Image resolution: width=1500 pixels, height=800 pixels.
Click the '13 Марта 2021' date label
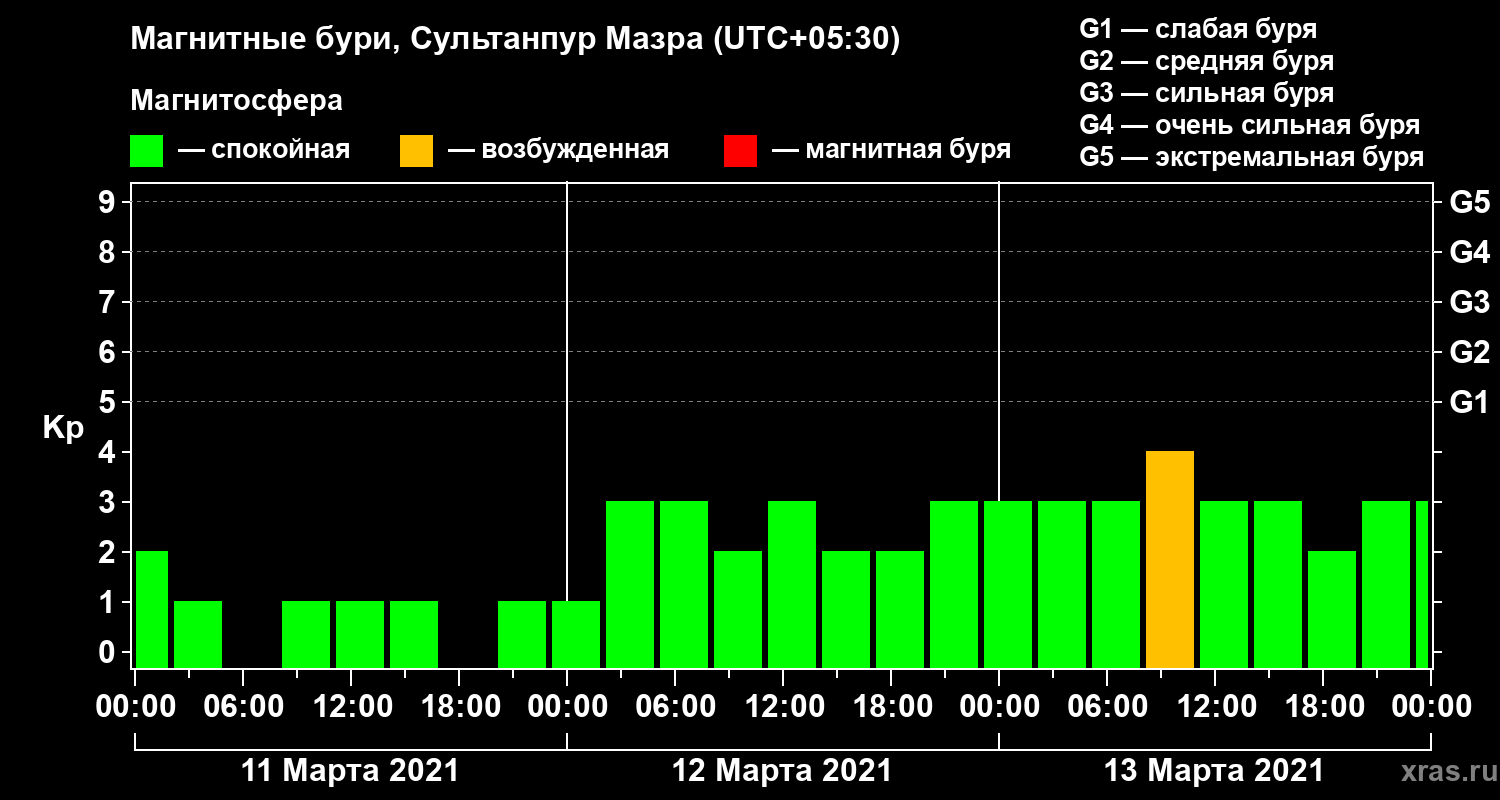[1214, 771]
